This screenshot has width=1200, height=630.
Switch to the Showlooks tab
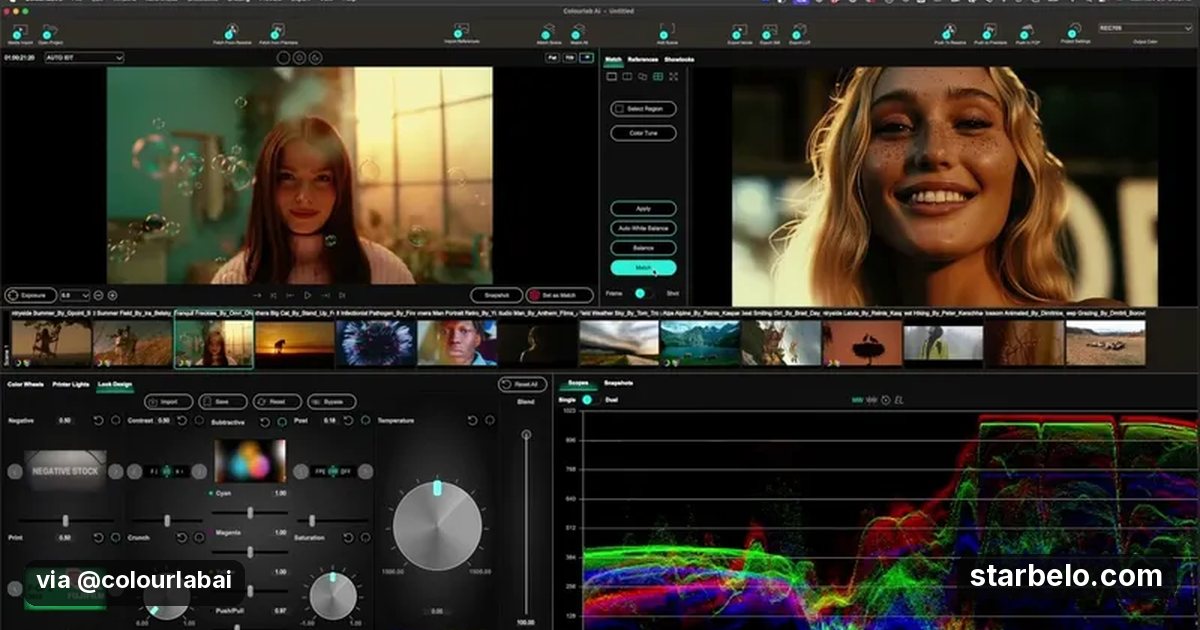point(679,60)
